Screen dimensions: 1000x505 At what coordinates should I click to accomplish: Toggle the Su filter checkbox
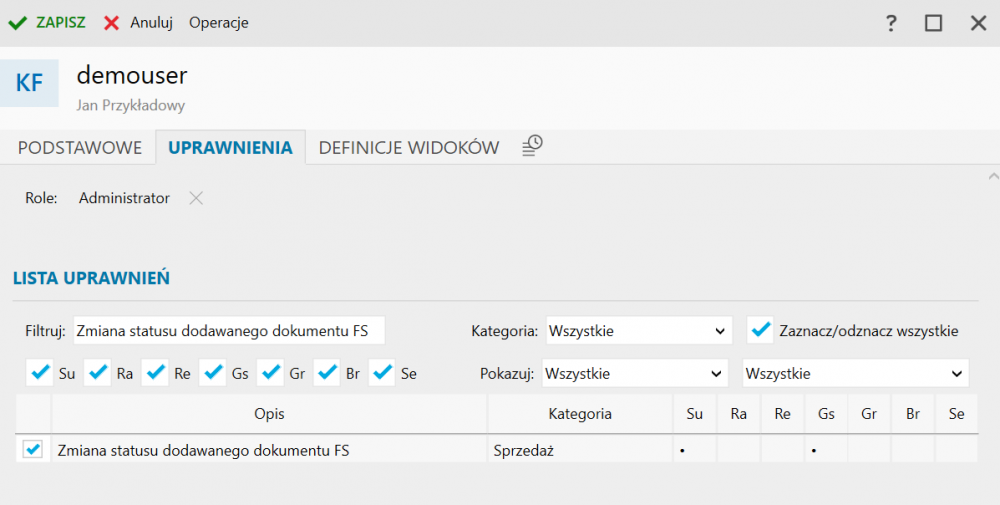point(41,373)
